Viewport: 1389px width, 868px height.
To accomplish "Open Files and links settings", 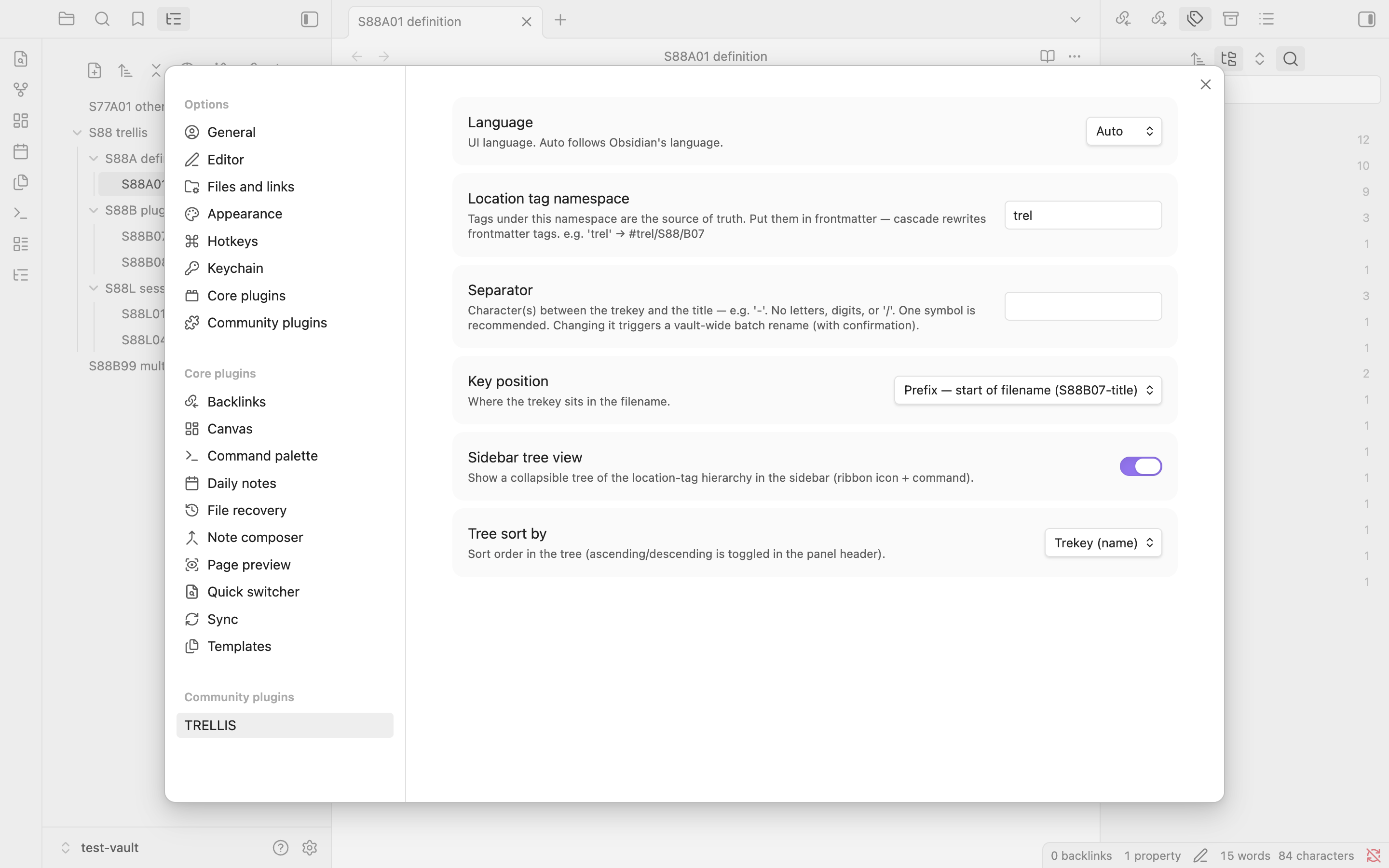I will (x=285, y=187).
